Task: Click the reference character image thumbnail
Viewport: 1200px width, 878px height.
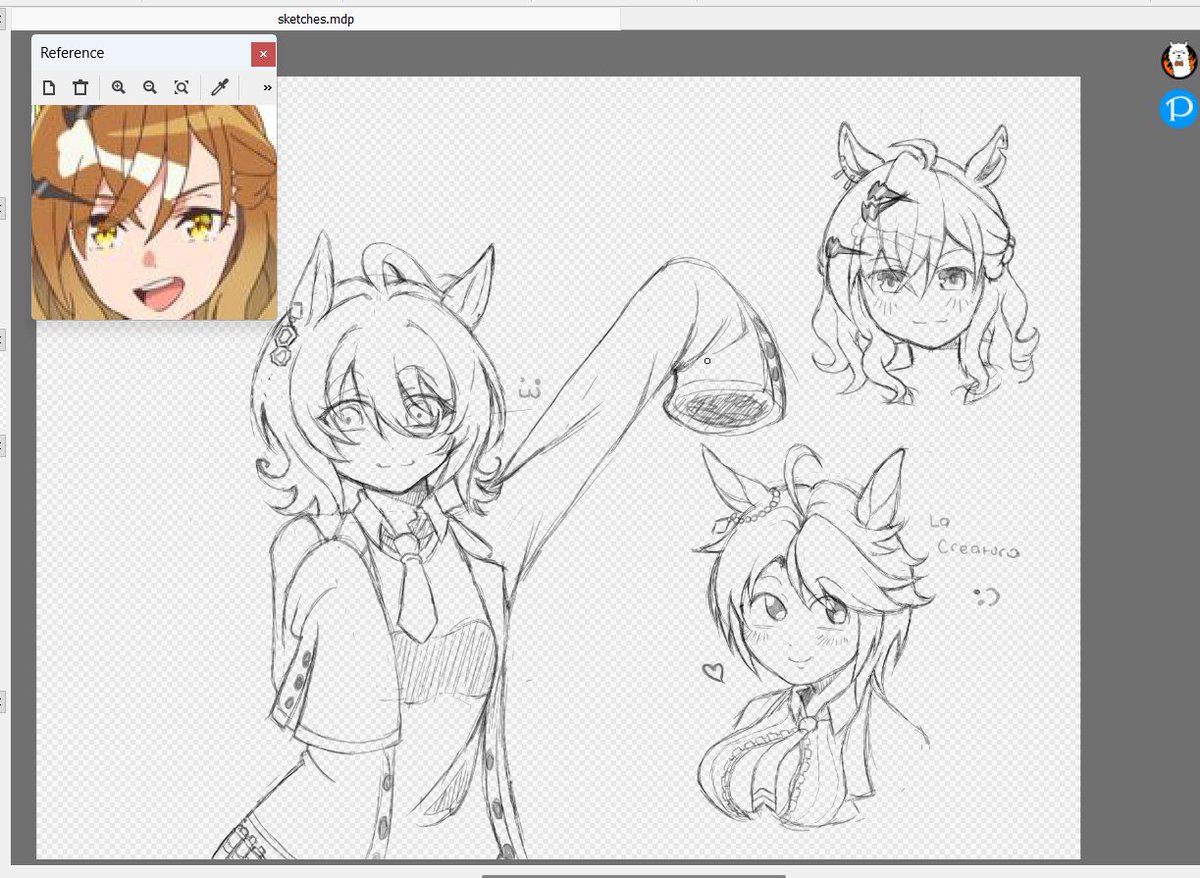Action: (154, 212)
